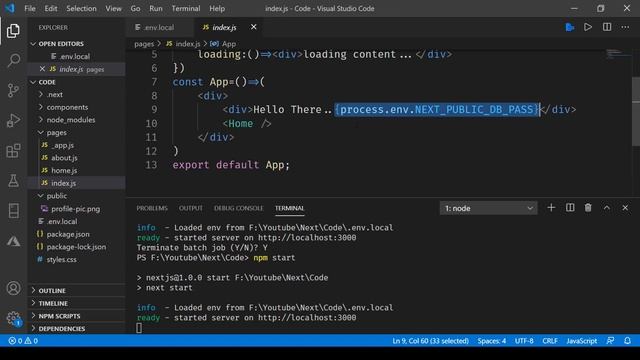The image size is (640, 360).
Task: Close the index.js editor tab
Action: [x=253, y=27]
